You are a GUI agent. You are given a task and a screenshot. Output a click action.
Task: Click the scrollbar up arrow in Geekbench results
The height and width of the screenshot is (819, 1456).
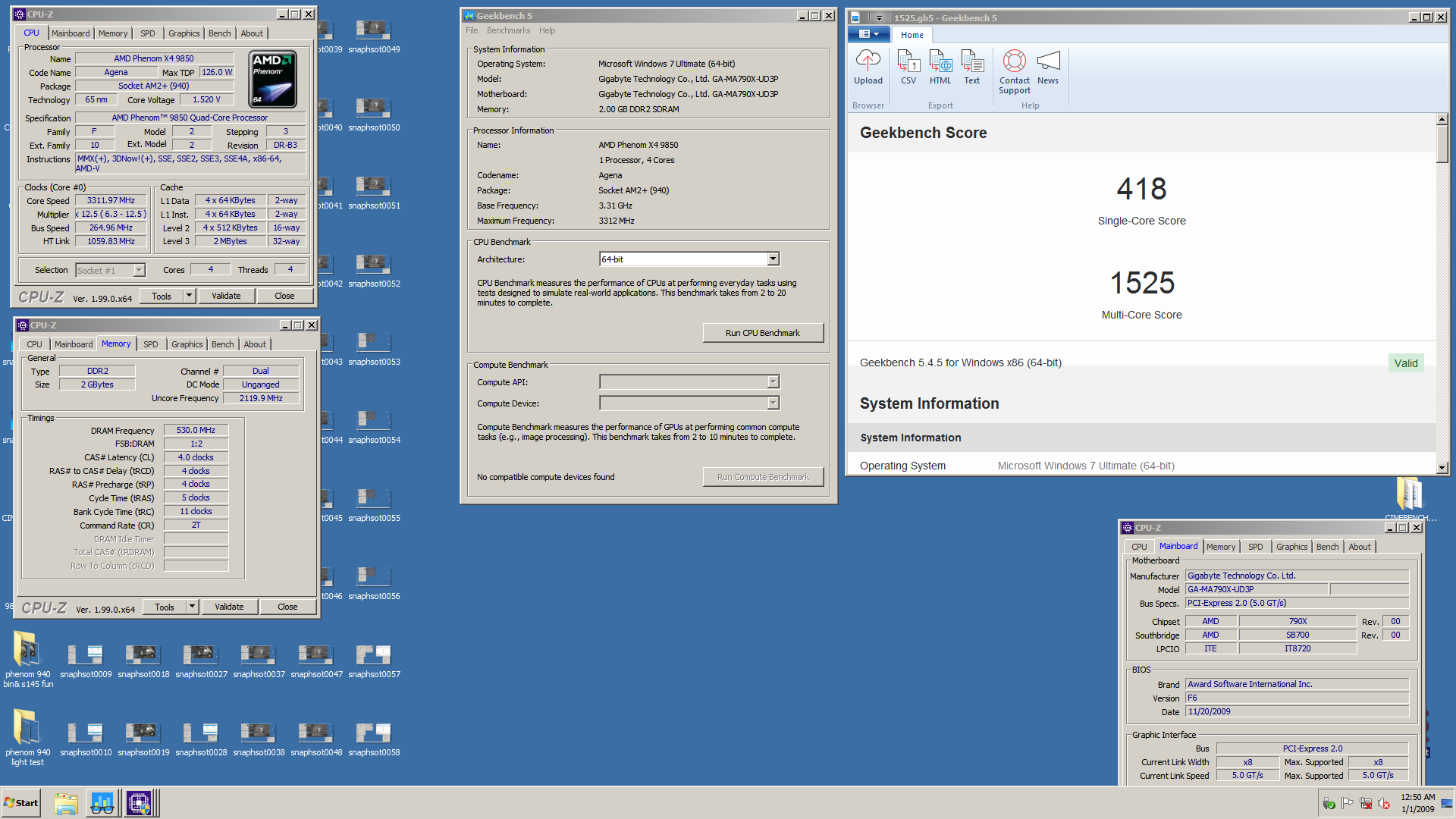1442,119
